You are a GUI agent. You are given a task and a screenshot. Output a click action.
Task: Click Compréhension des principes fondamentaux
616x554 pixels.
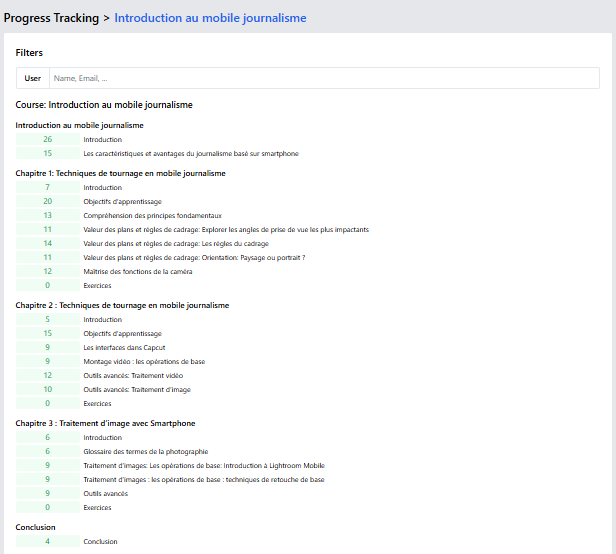point(152,215)
